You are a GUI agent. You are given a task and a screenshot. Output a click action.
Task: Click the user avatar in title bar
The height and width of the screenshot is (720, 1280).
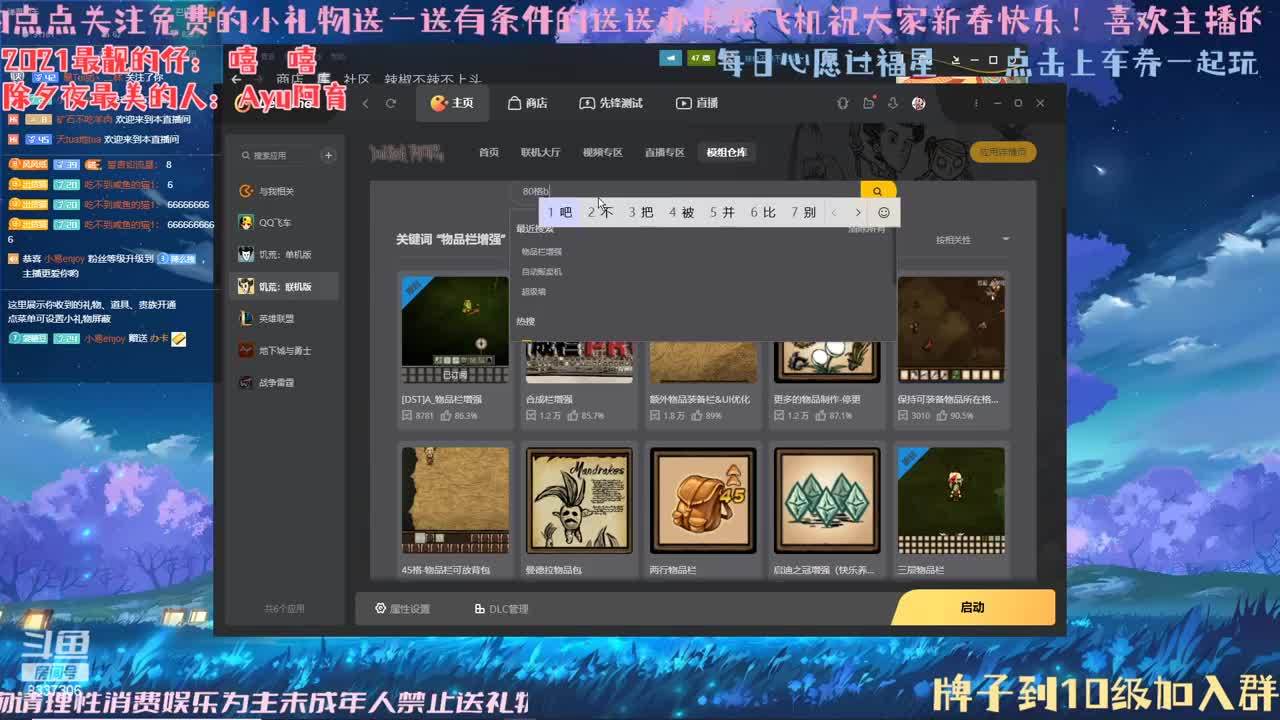[x=919, y=103]
